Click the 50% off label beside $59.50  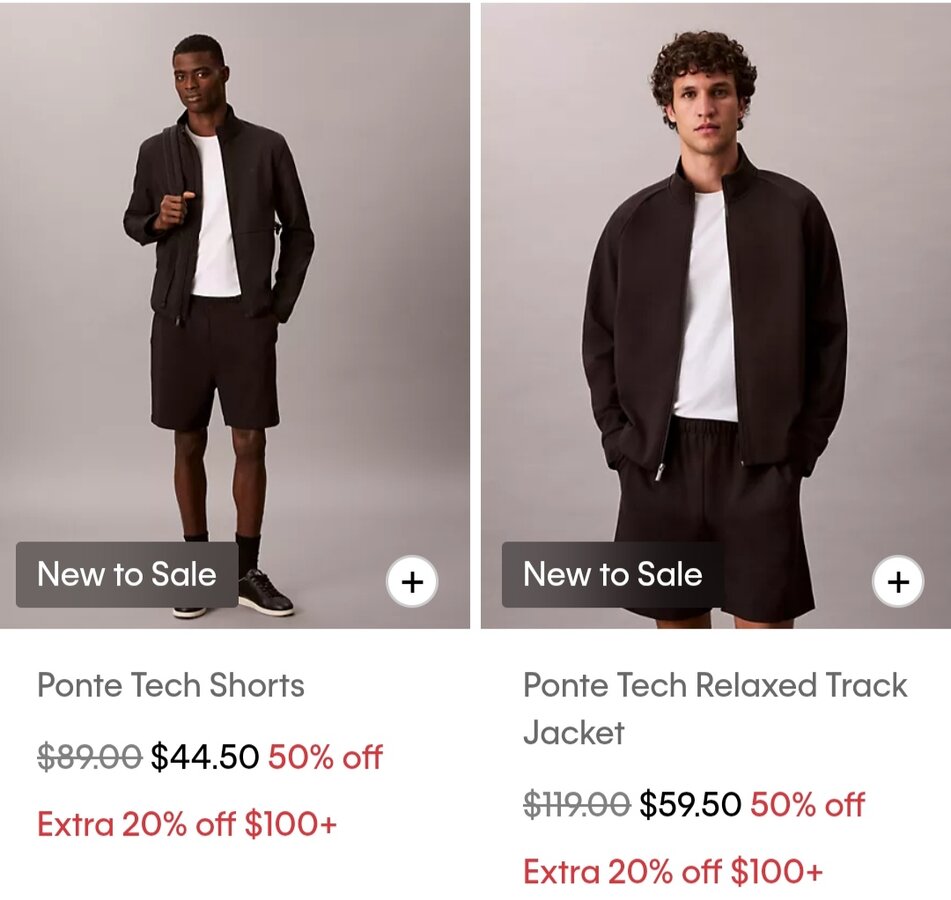click(x=808, y=805)
